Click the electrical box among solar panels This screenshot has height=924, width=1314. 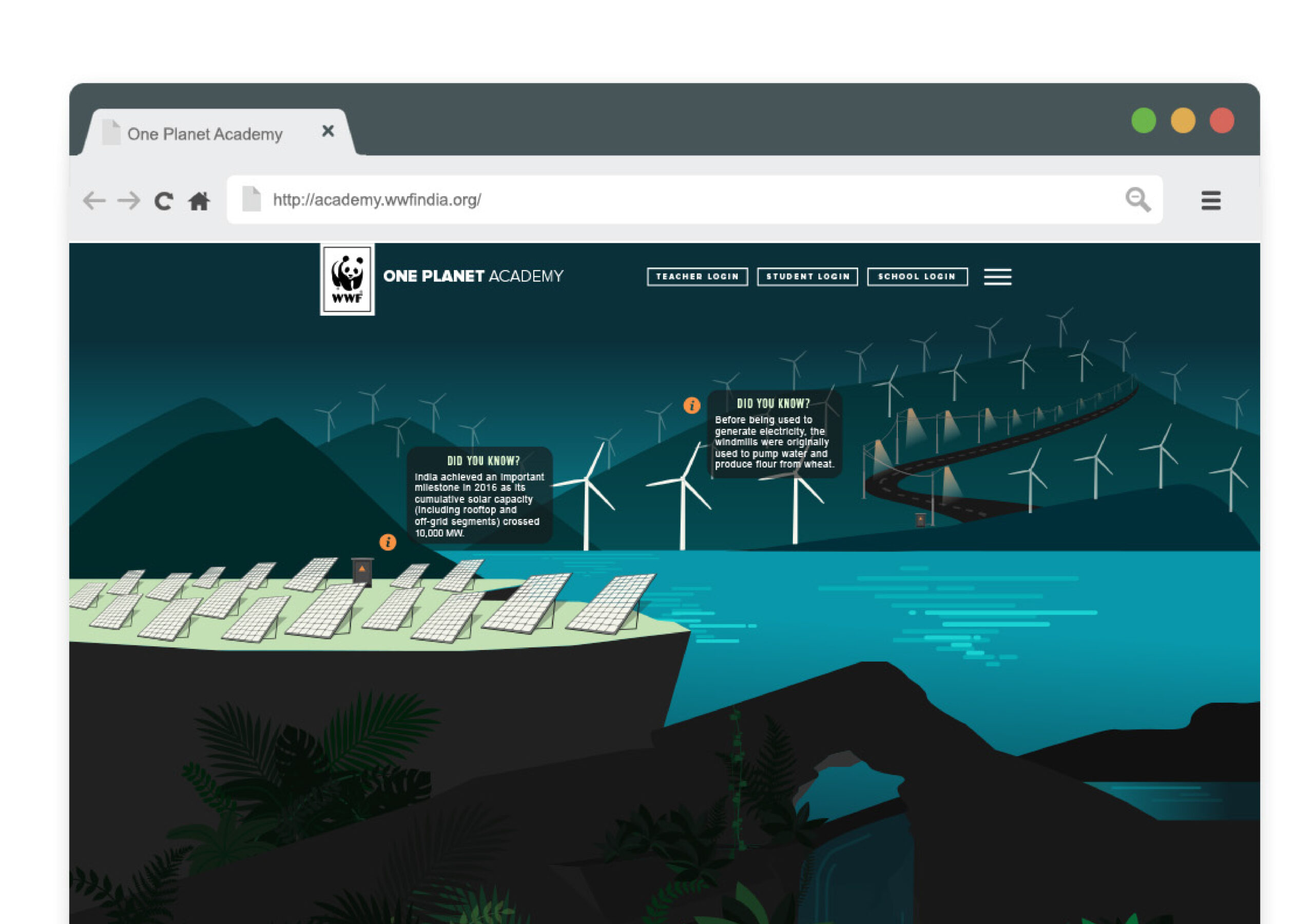(x=362, y=572)
